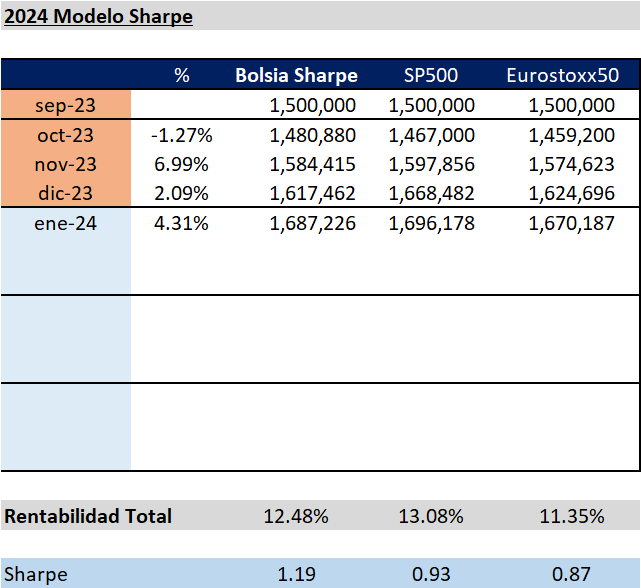The width and height of the screenshot is (641, 588).
Task: Select Eurostoxx50 value 1,624,696
Action: tap(572, 193)
